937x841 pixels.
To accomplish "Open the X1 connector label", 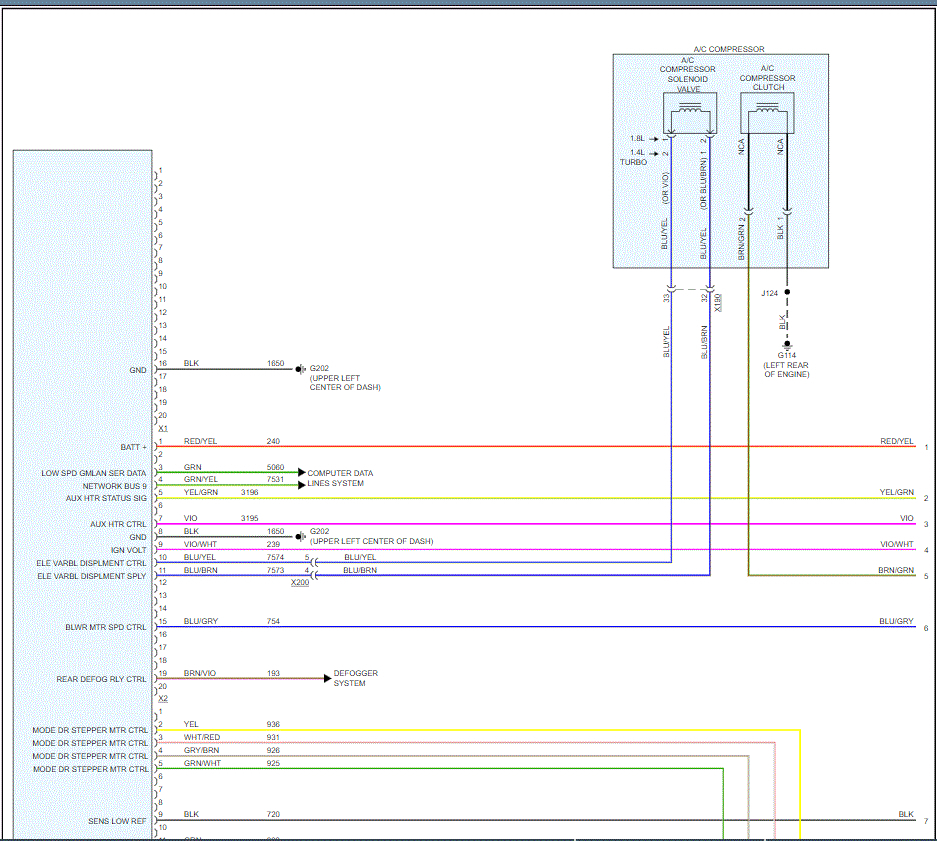I will point(162,427).
